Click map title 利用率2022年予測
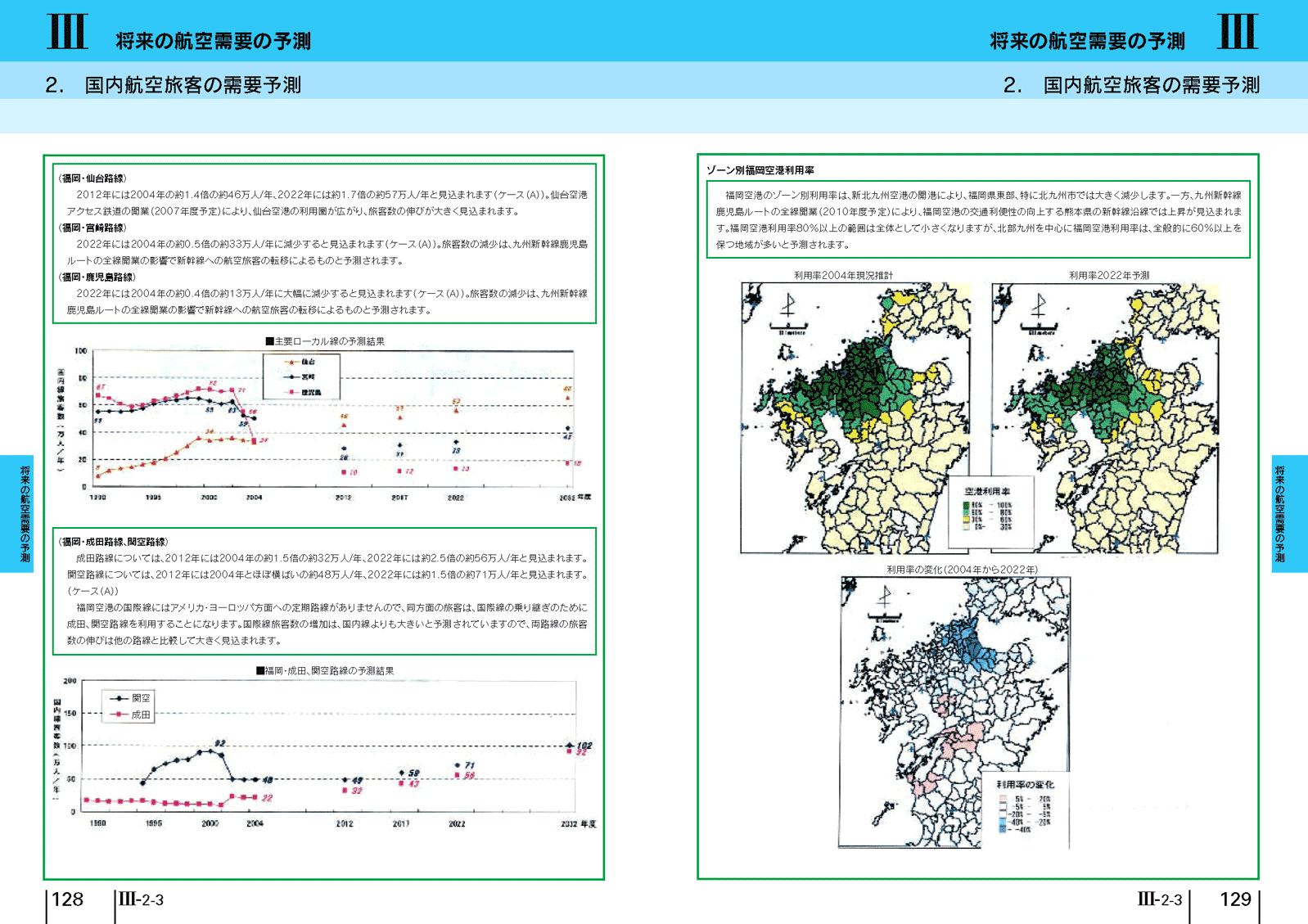Screen dimensions: 1308x924 [1108, 276]
